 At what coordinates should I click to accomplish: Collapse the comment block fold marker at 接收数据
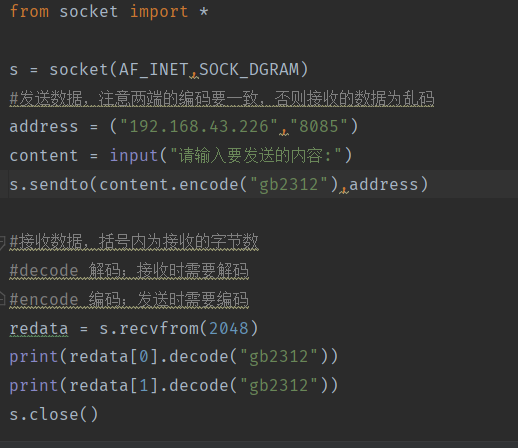click(x=2, y=242)
